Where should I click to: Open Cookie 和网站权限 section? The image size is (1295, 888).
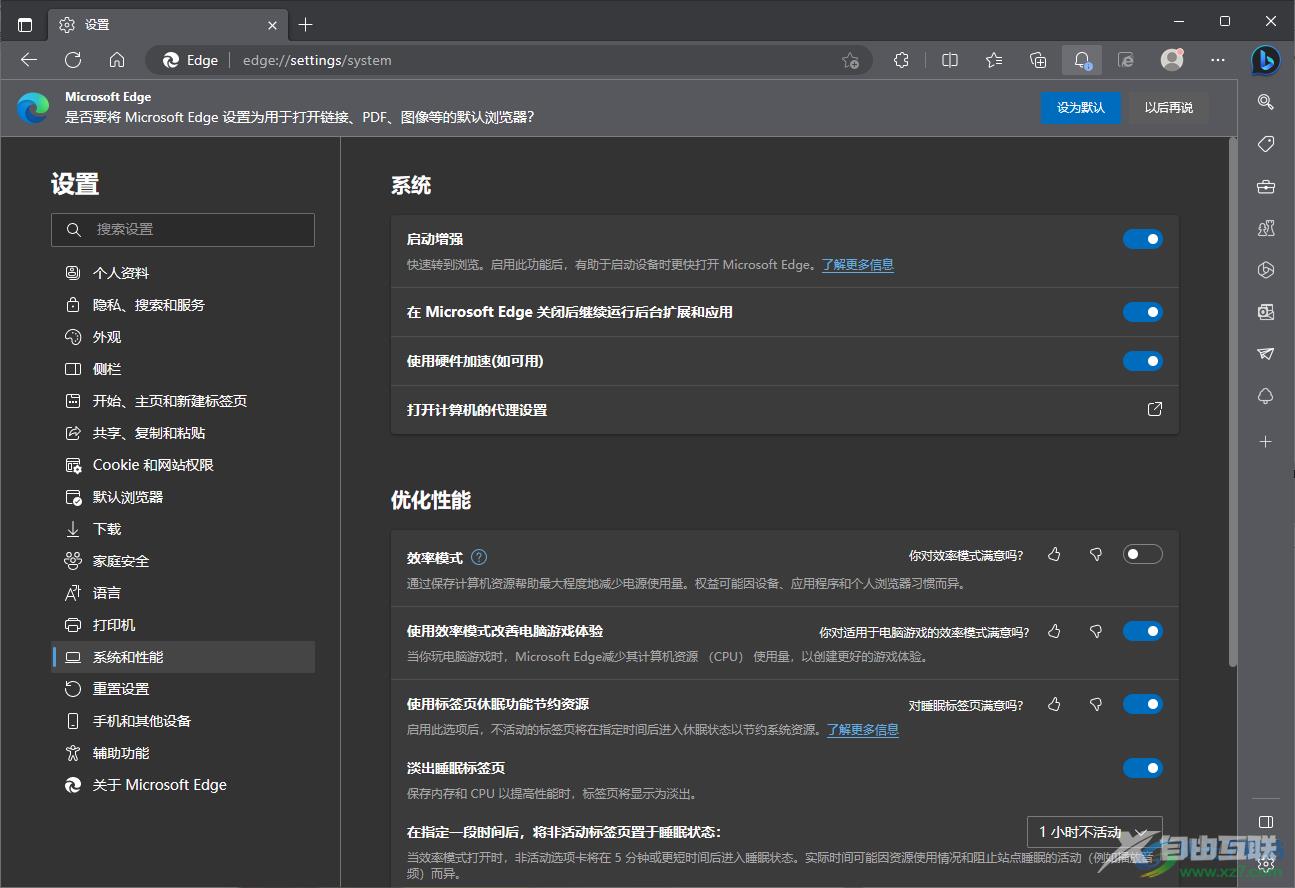183,465
